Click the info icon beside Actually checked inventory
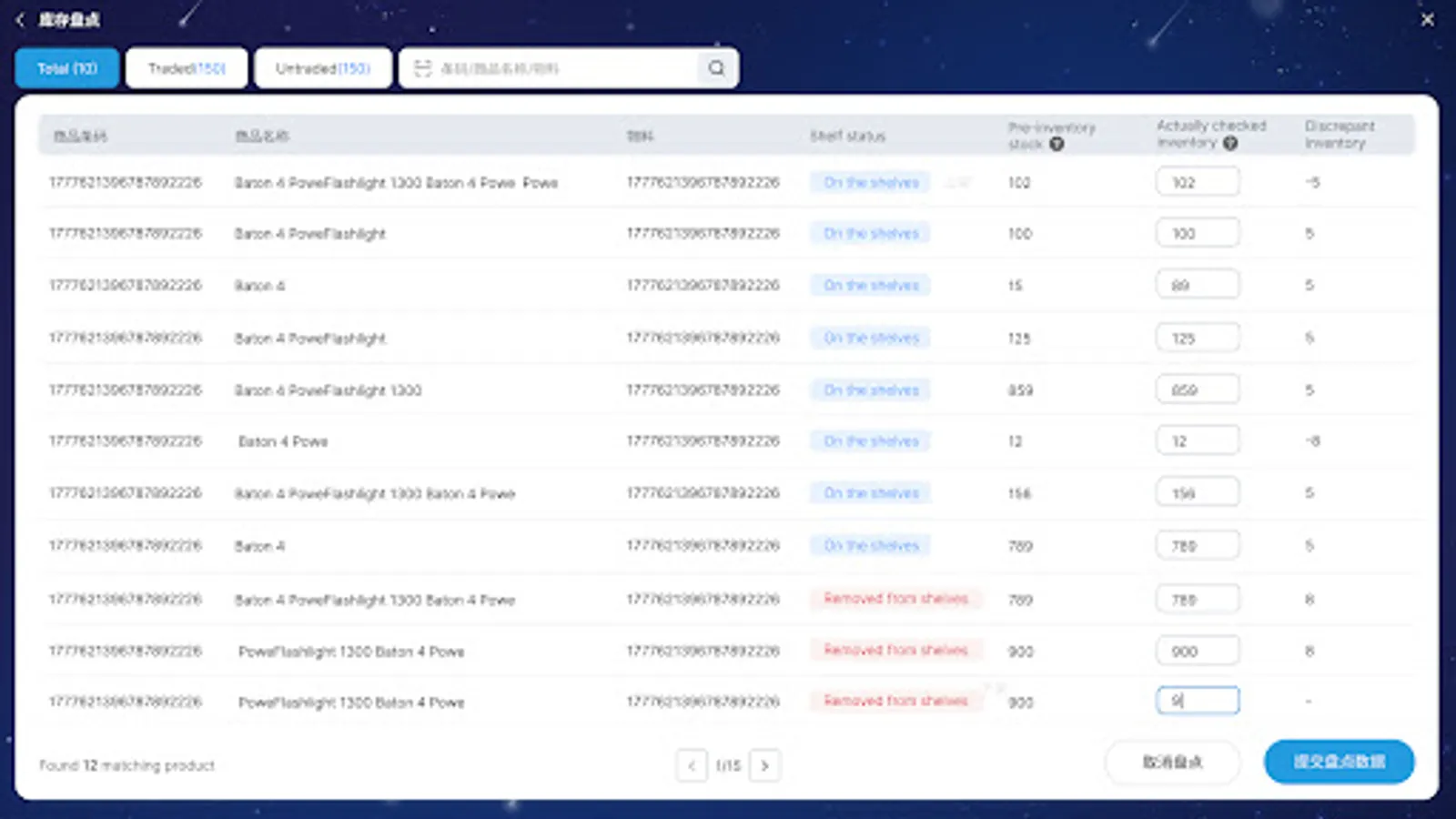1456x819 pixels. coord(1230,144)
